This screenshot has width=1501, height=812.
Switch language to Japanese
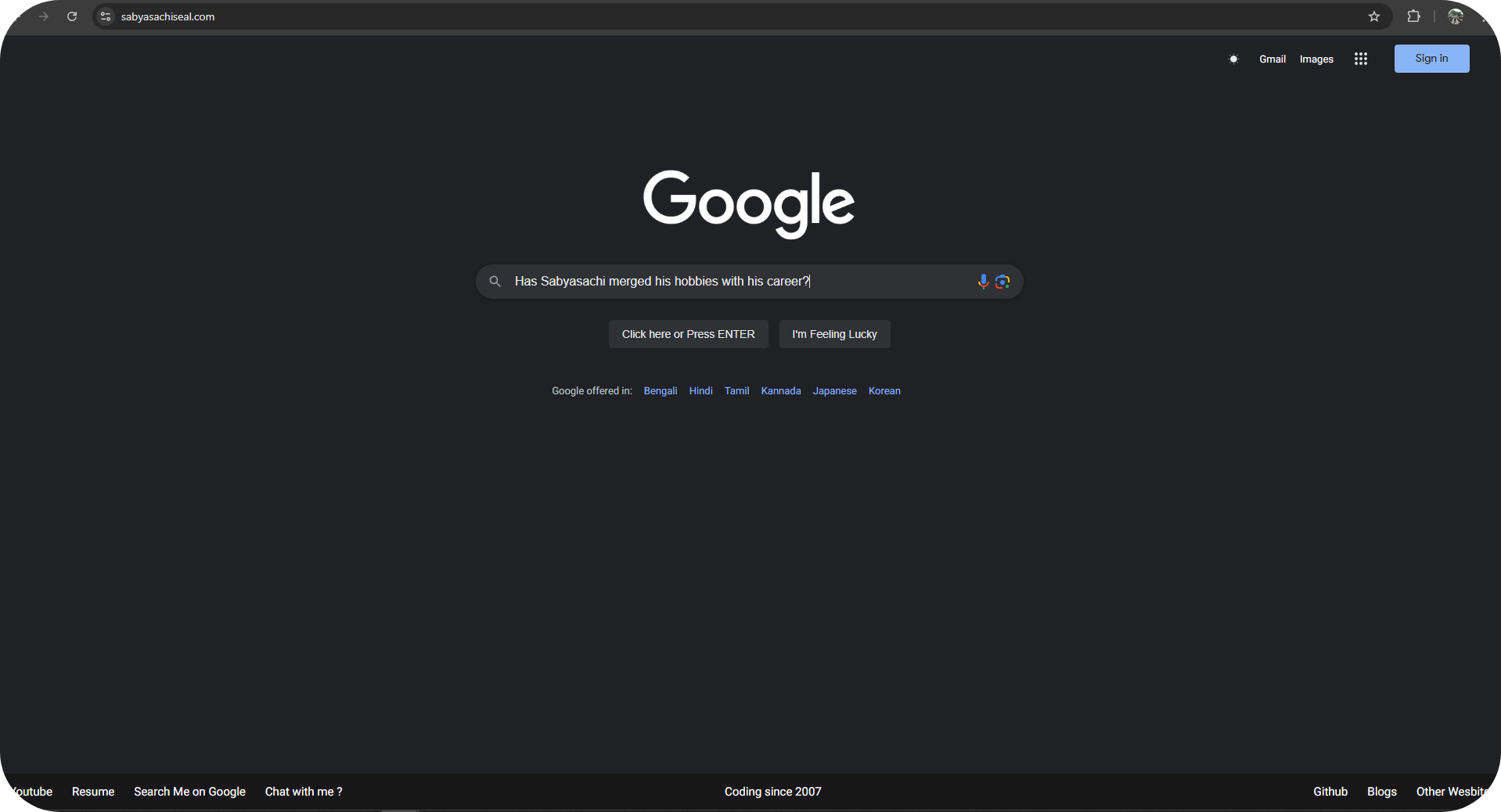coord(834,391)
